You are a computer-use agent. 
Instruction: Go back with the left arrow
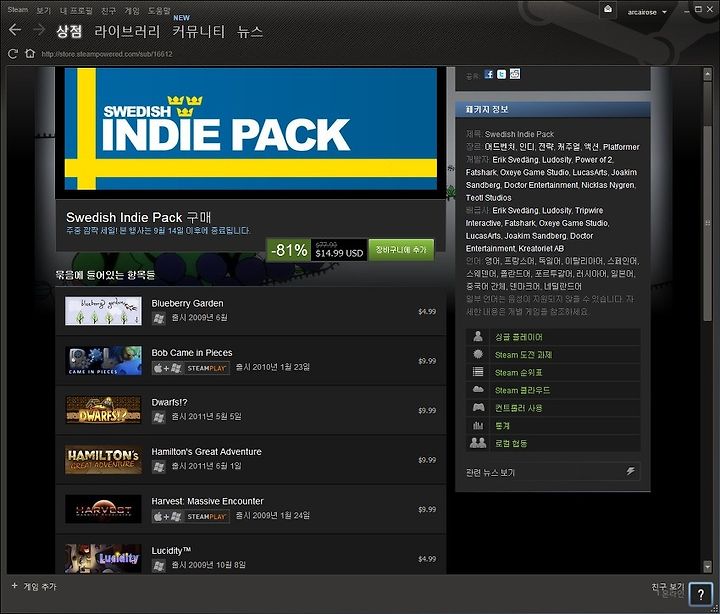[x=15, y=30]
